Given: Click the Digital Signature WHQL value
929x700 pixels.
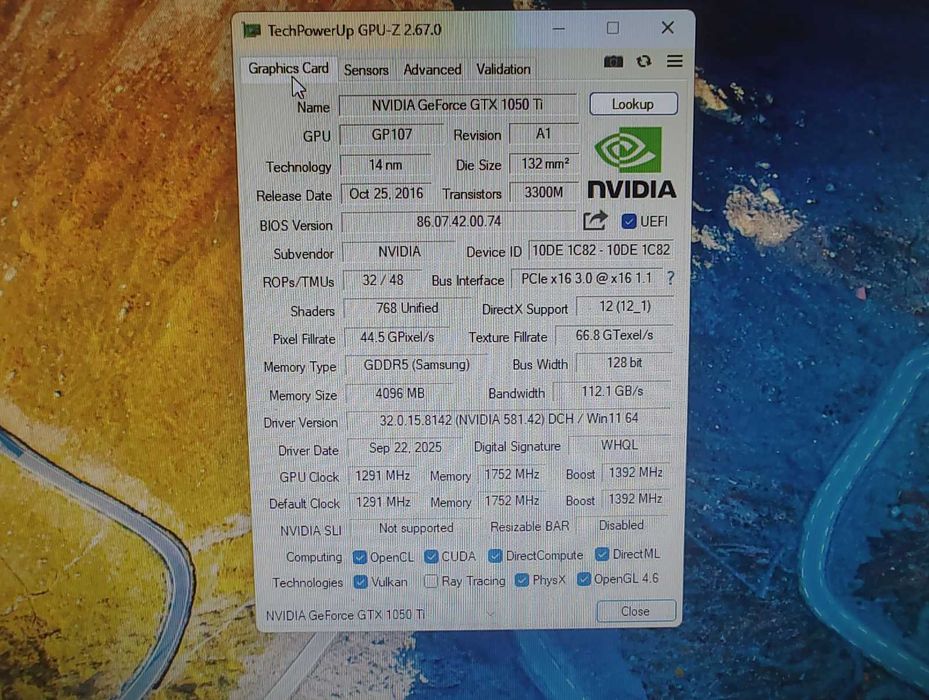Looking at the screenshot, I should (x=619, y=445).
